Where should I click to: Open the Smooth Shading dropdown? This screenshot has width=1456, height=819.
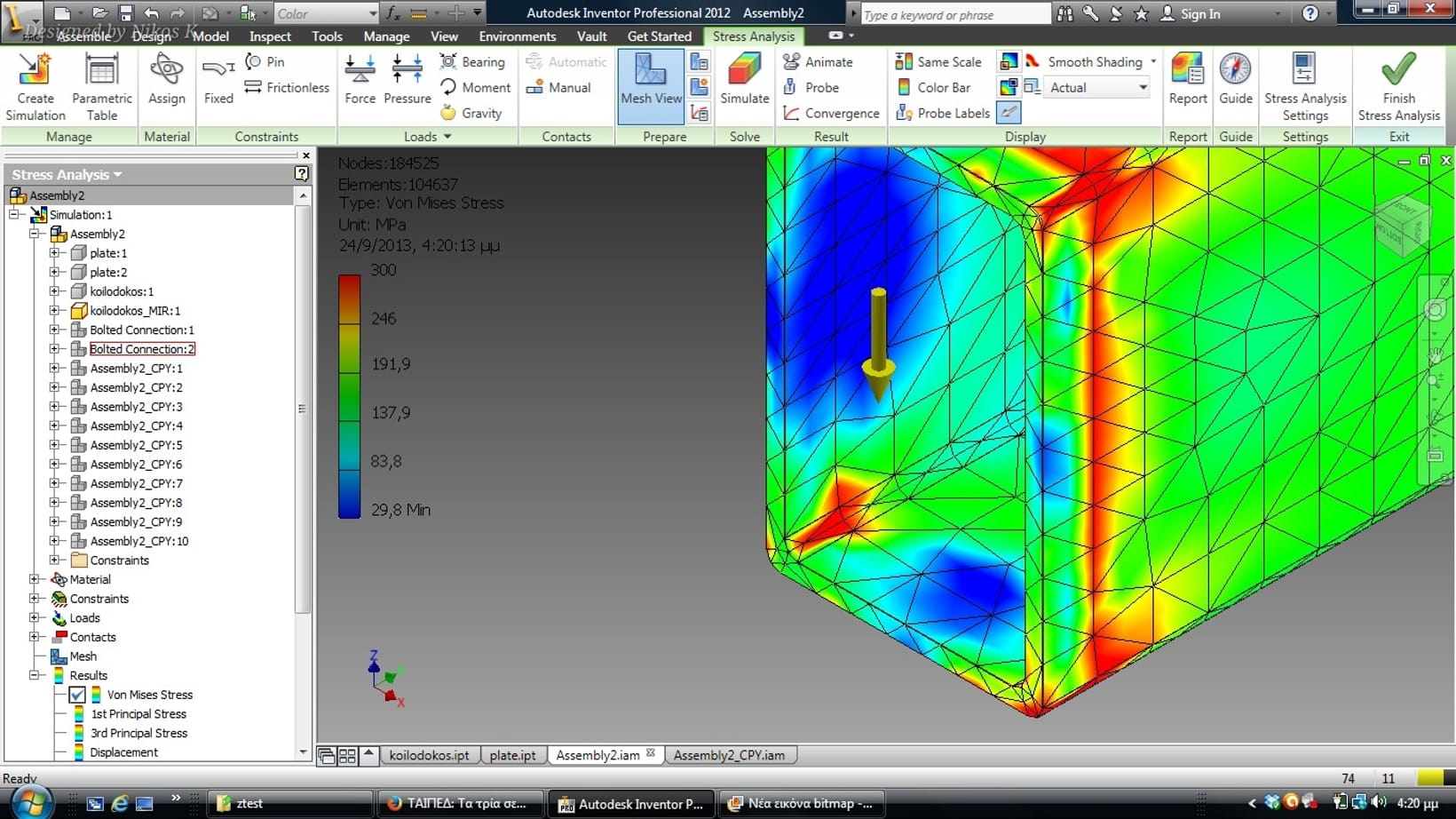coord(1153,62)
